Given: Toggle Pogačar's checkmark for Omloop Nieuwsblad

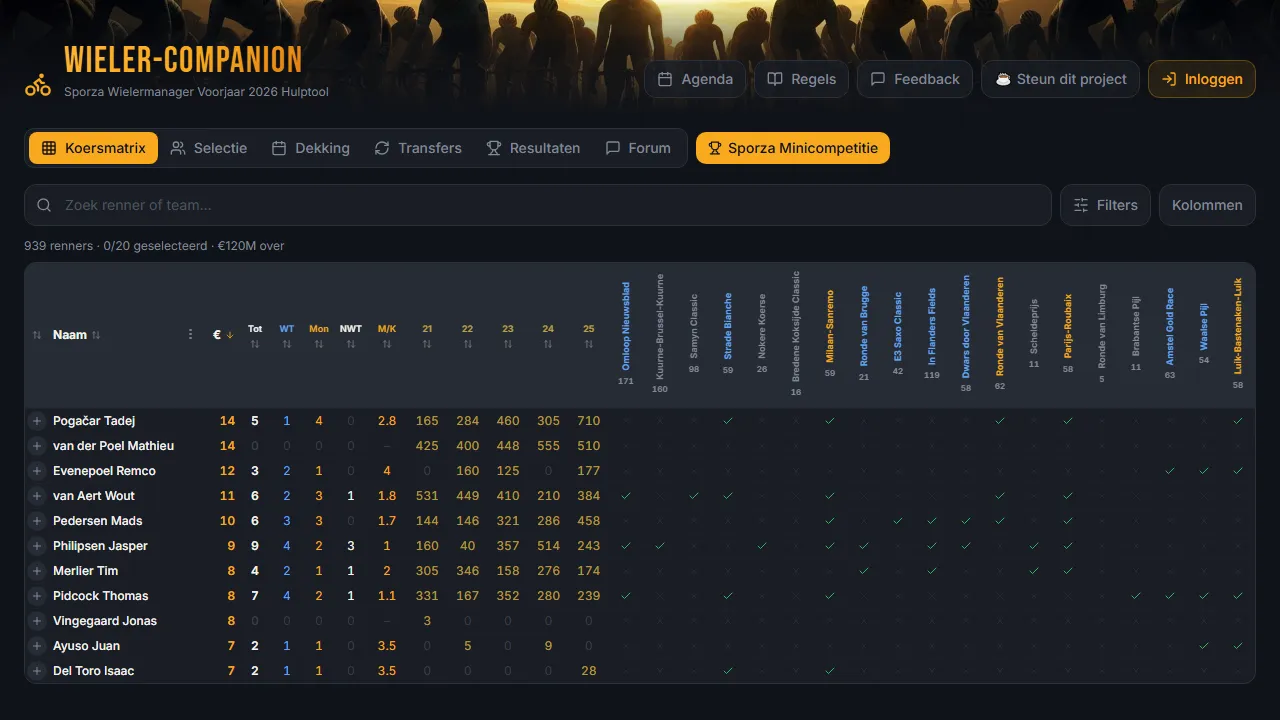Looking at the screenshot, I should point(626,420).
